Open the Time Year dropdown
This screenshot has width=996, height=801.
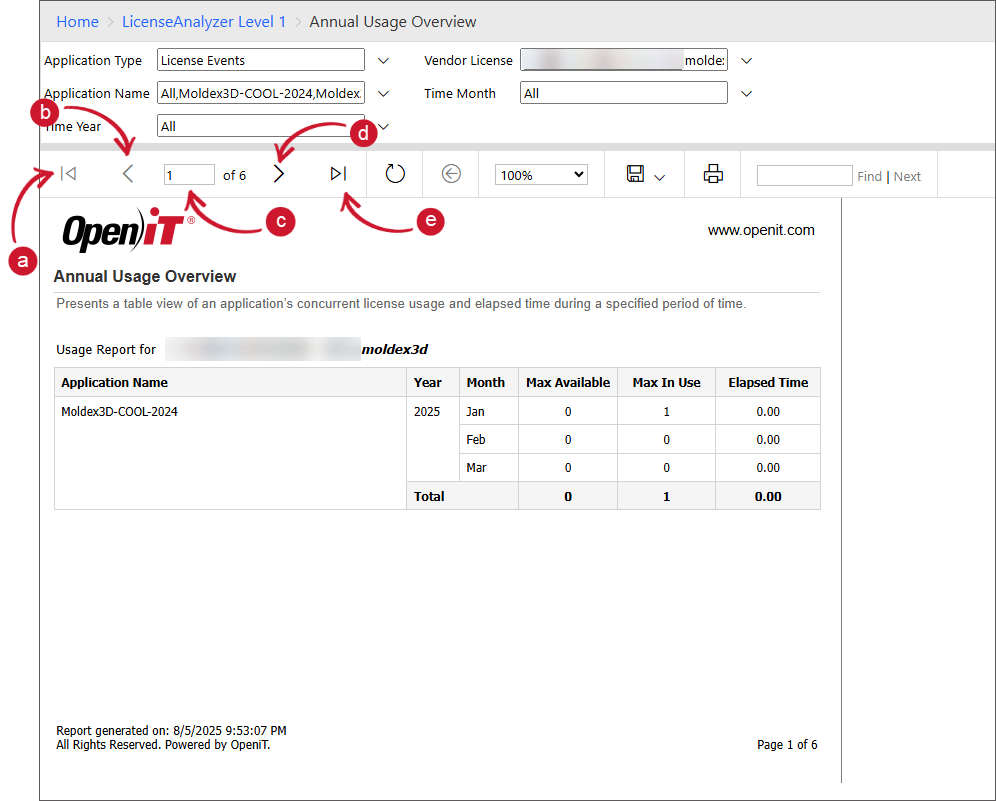[x=383, y=126]
